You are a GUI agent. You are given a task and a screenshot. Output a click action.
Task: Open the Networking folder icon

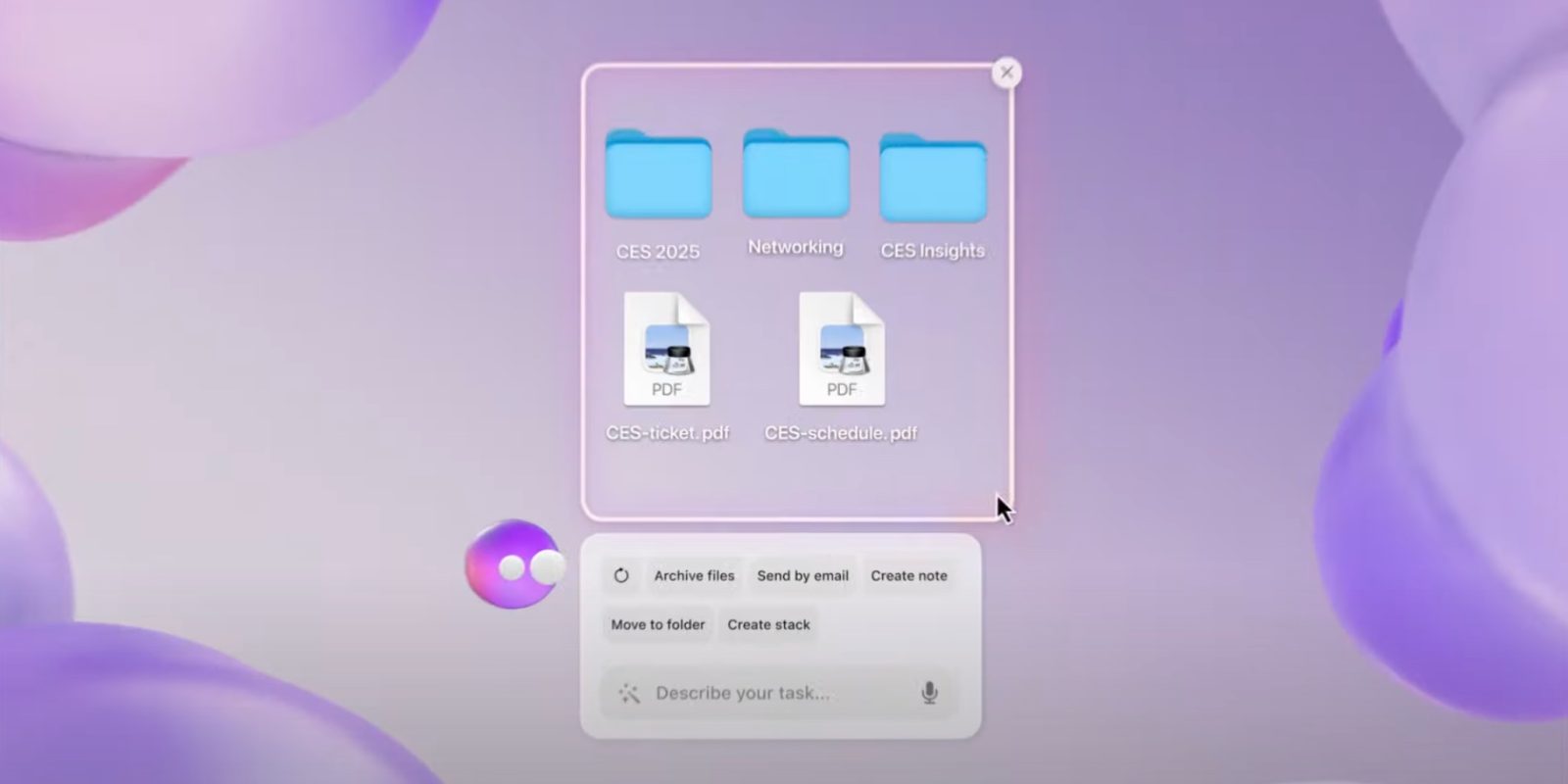[795, 174]
